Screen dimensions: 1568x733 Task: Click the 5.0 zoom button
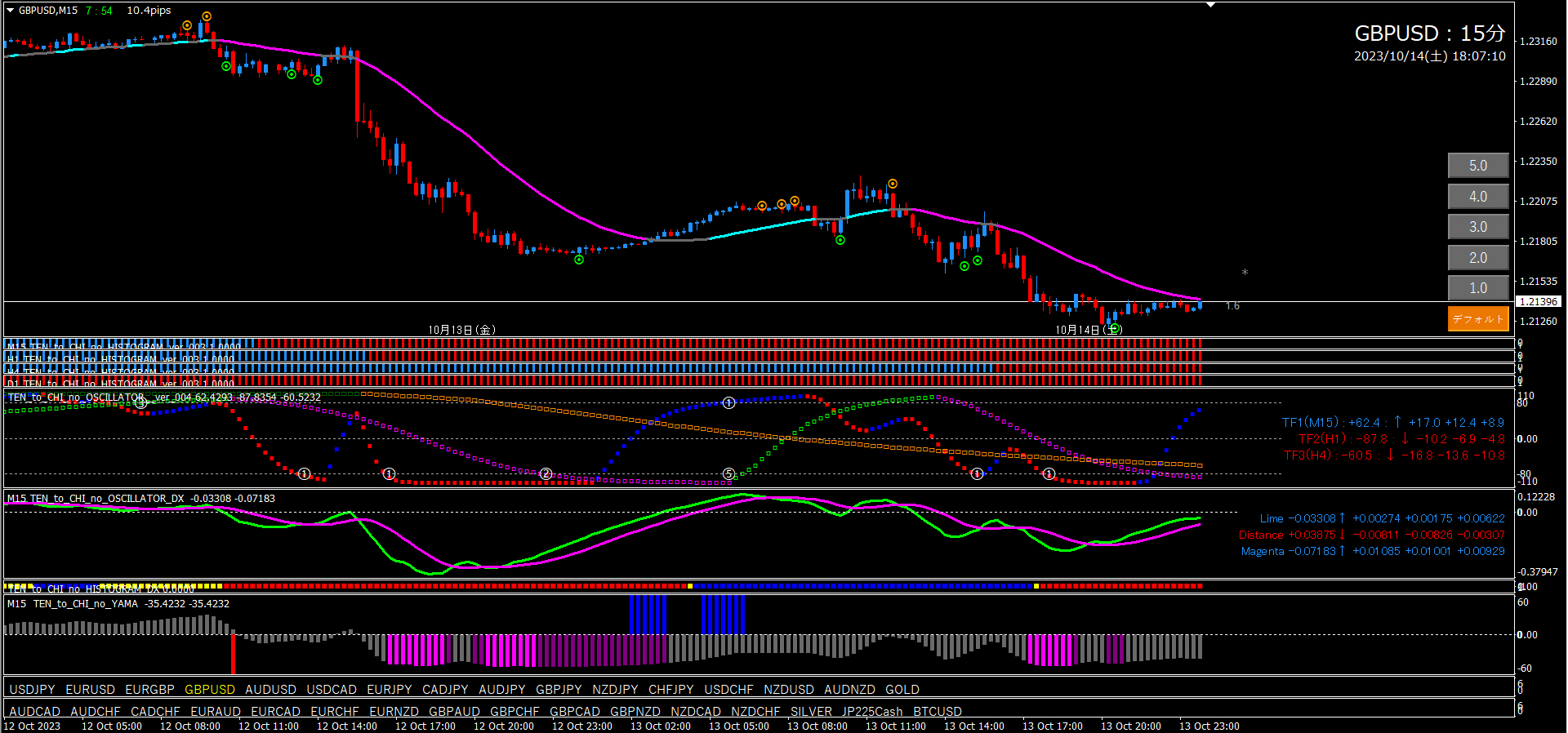tap(1478, 166)
